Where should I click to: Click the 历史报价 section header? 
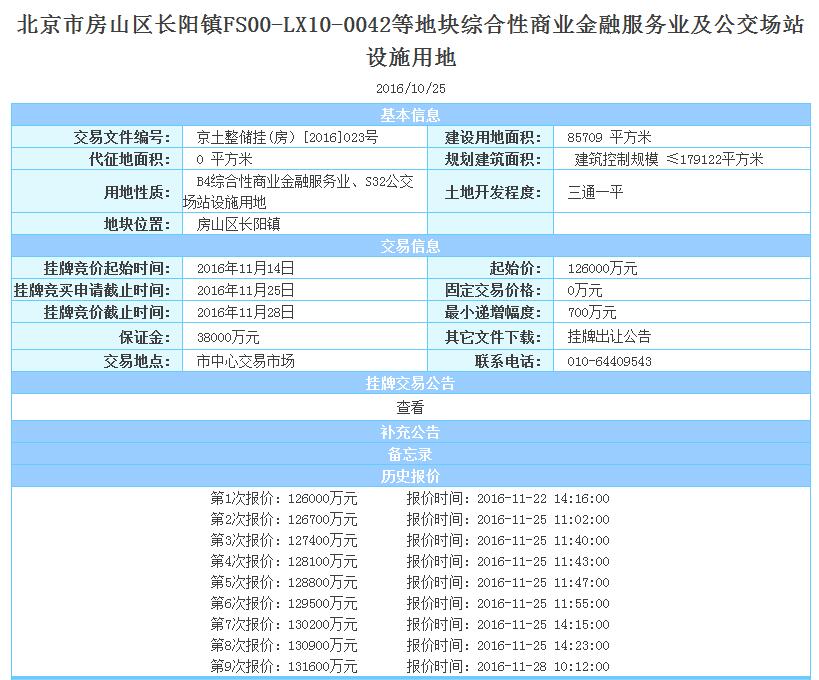(x=410, y=476)
